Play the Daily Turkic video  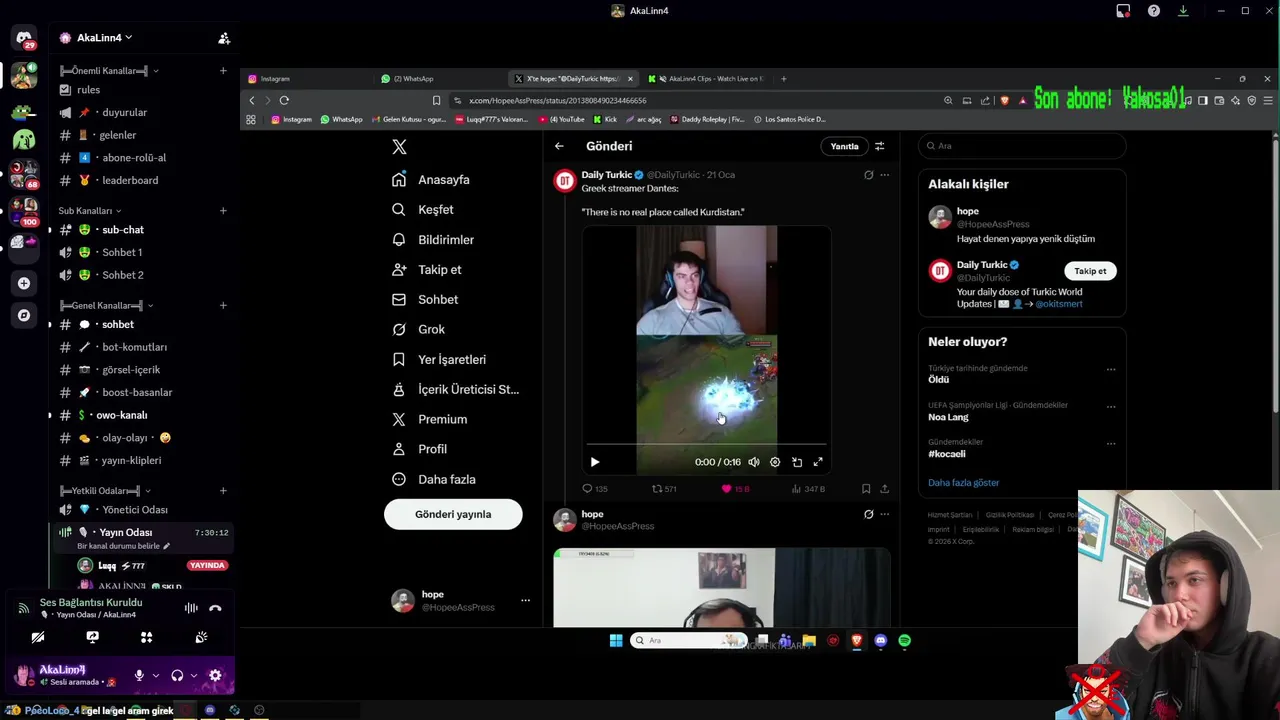[x=595, y=462]
